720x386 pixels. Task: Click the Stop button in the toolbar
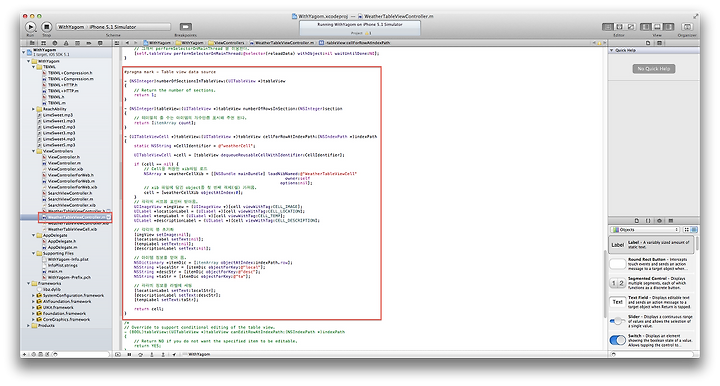point(46,27)
